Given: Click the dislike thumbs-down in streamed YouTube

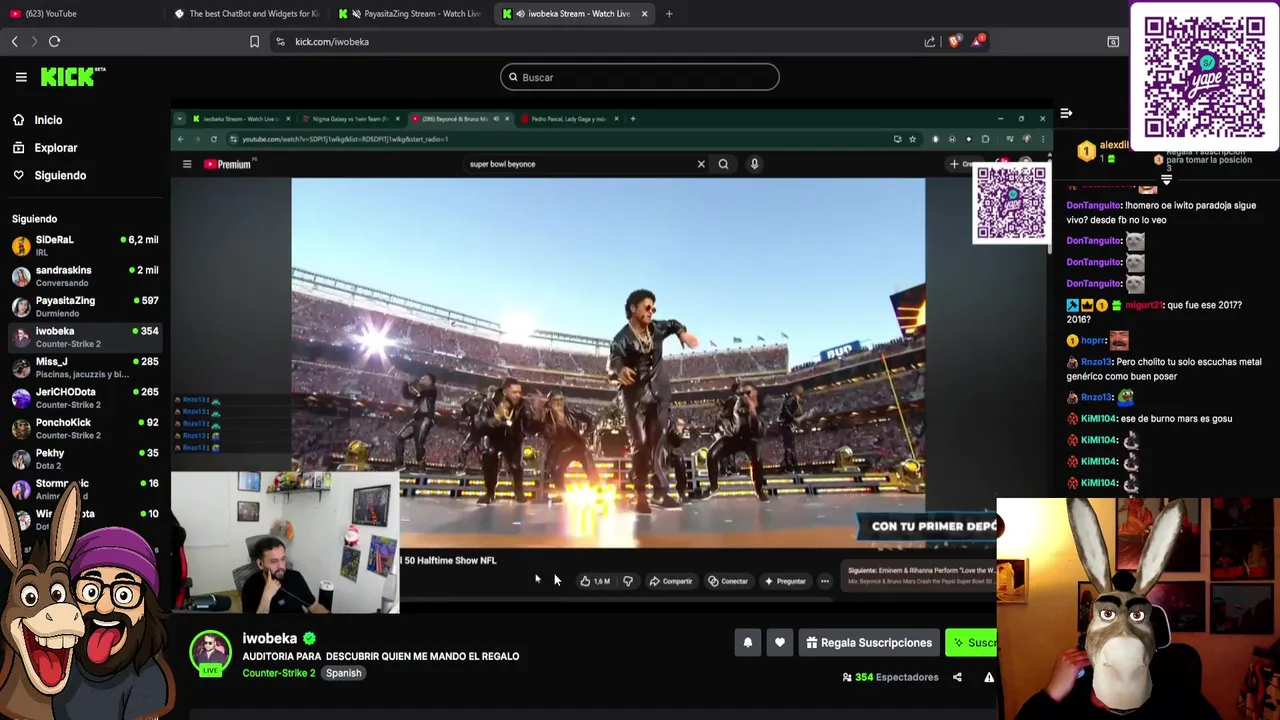Looking at the screenshot, I should click(628, 581).
